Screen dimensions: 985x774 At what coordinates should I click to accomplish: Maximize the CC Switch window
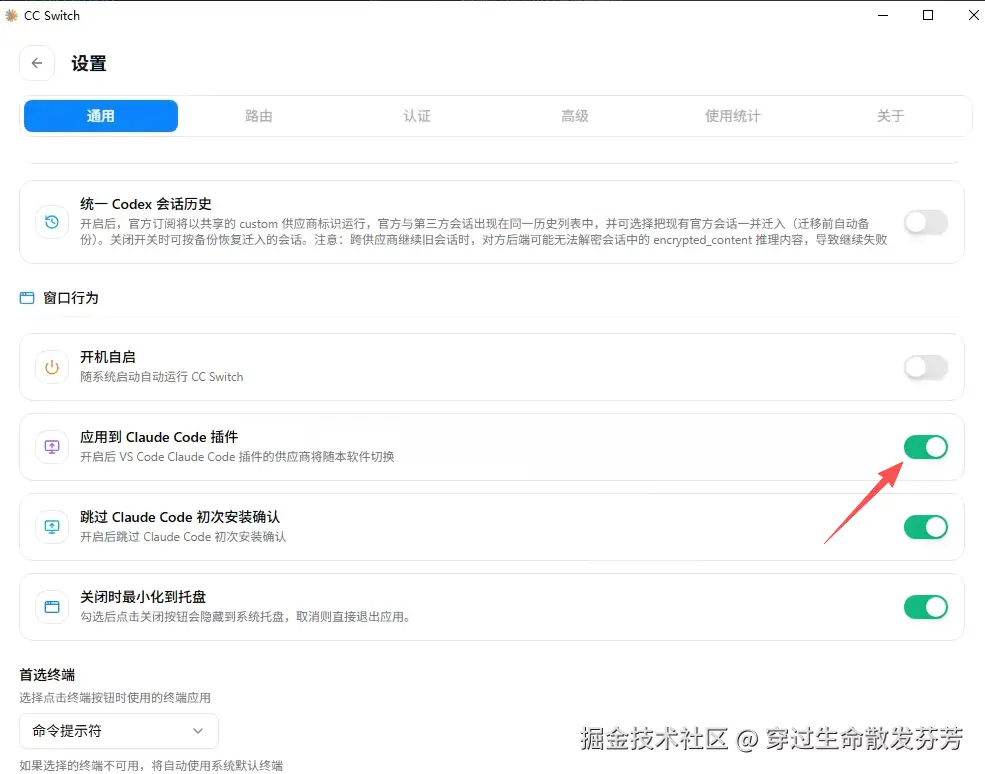pyautogui.click(x=928, y=15)
